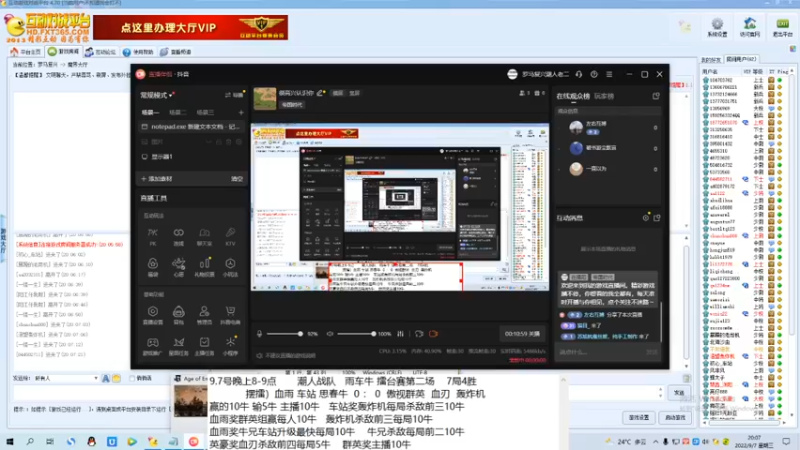The width and height of the screenshot is (800, 450).
Task: Click the streaming app taskbar icon
Action: pyautogui.click(x=193, y=441)
